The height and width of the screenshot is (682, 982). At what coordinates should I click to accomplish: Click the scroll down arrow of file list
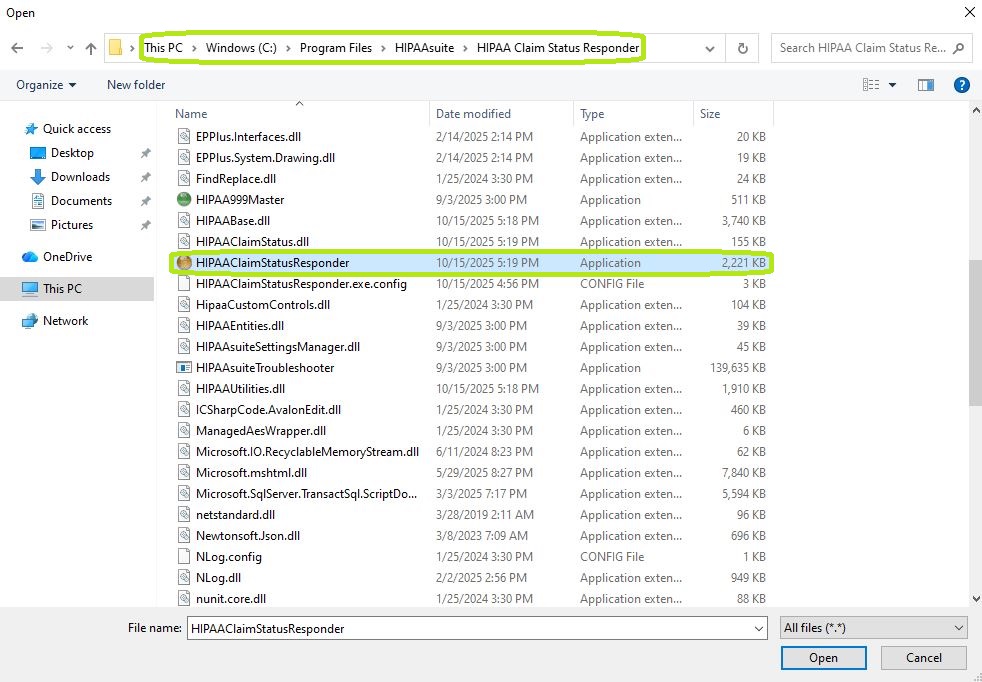tap(975, 599)
